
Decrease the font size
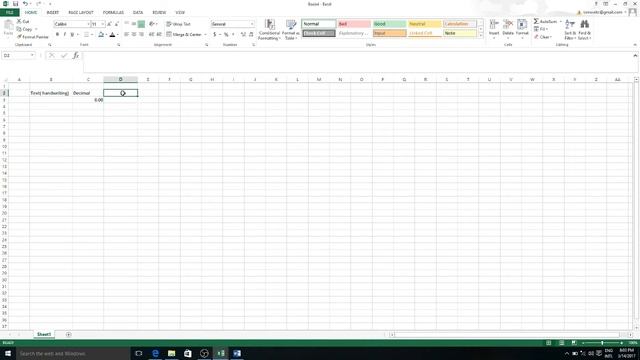(116, 24)
